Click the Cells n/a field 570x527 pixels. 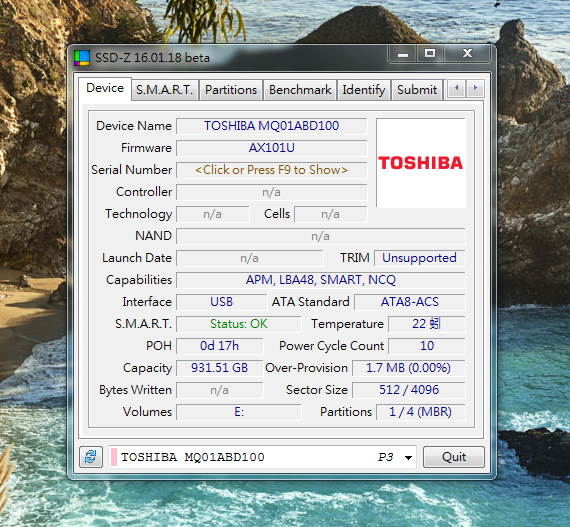[x=331, y=214]
